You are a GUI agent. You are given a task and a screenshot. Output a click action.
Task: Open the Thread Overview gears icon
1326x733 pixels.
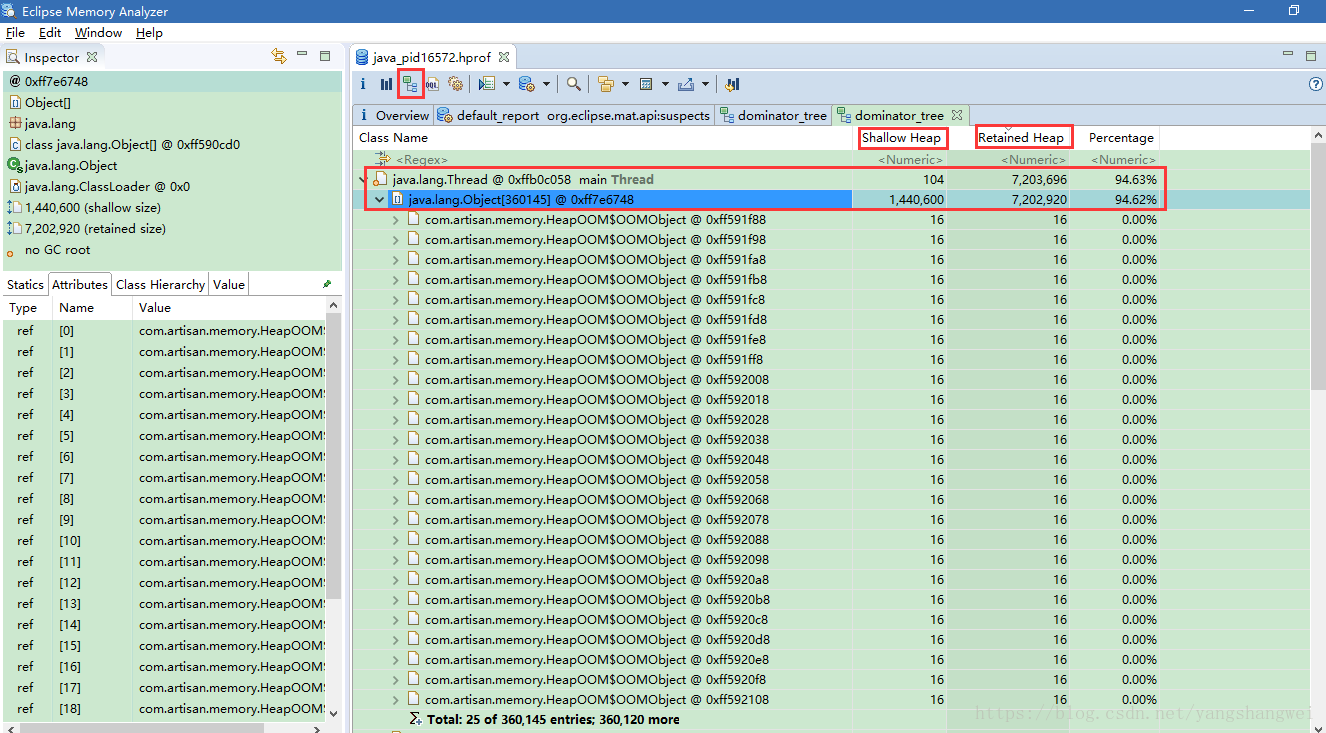(456, 85)
